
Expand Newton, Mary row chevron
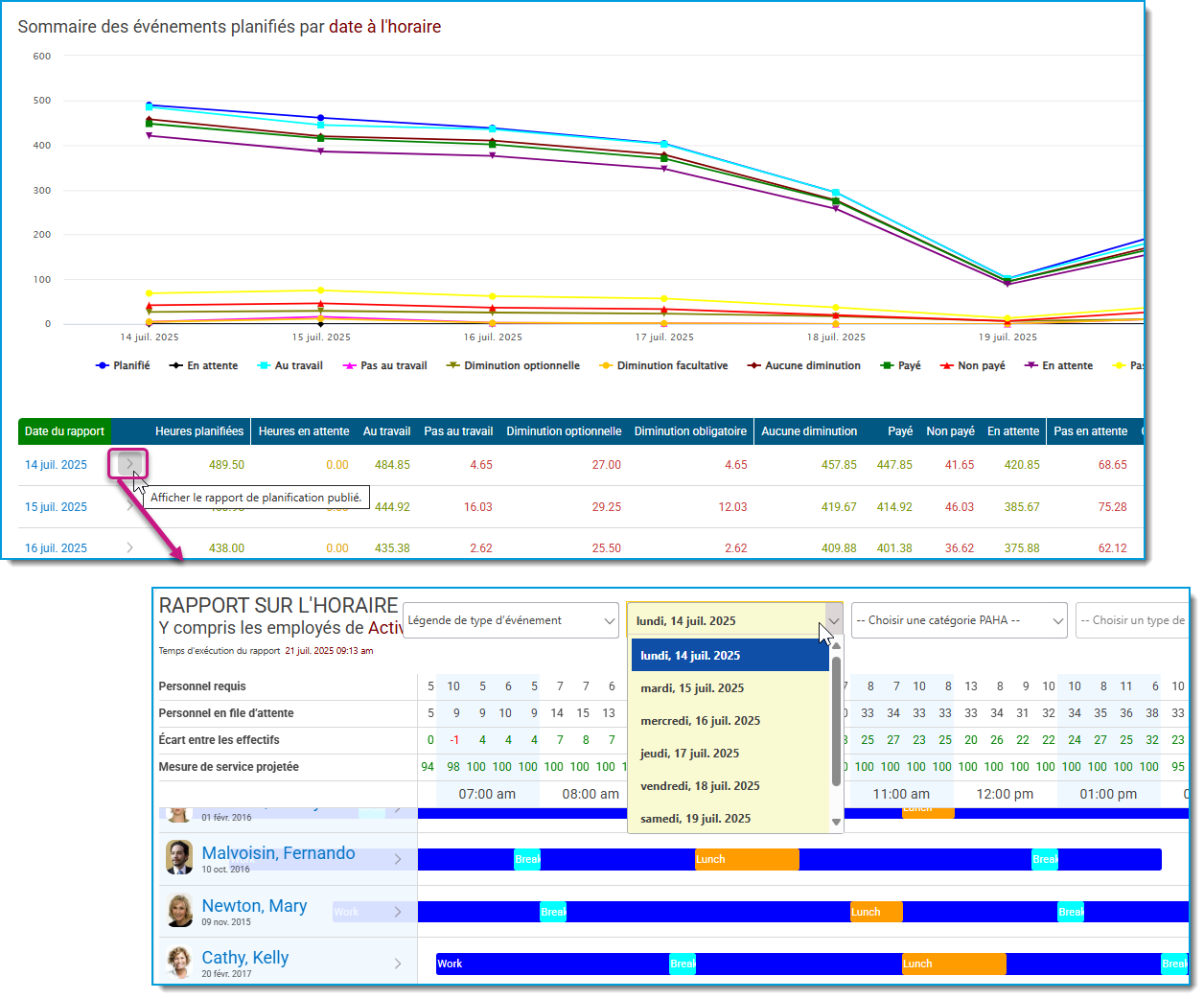[x=398, y=912]
